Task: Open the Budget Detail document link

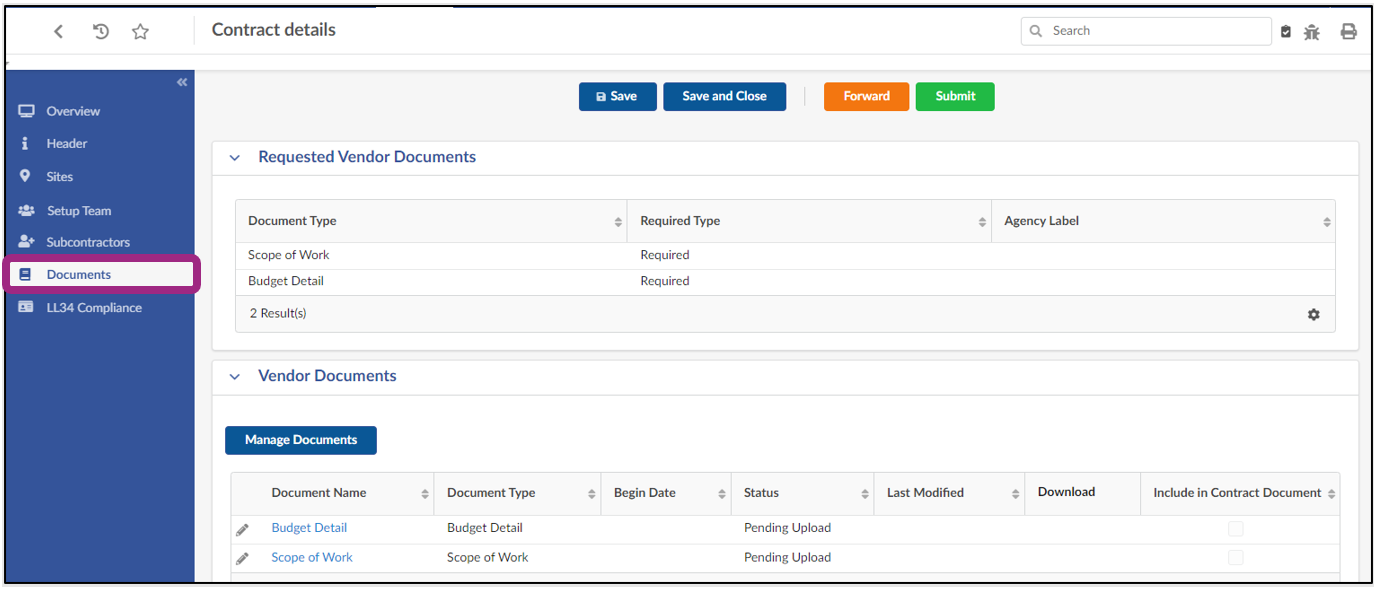Action: (x=309, y=528)
